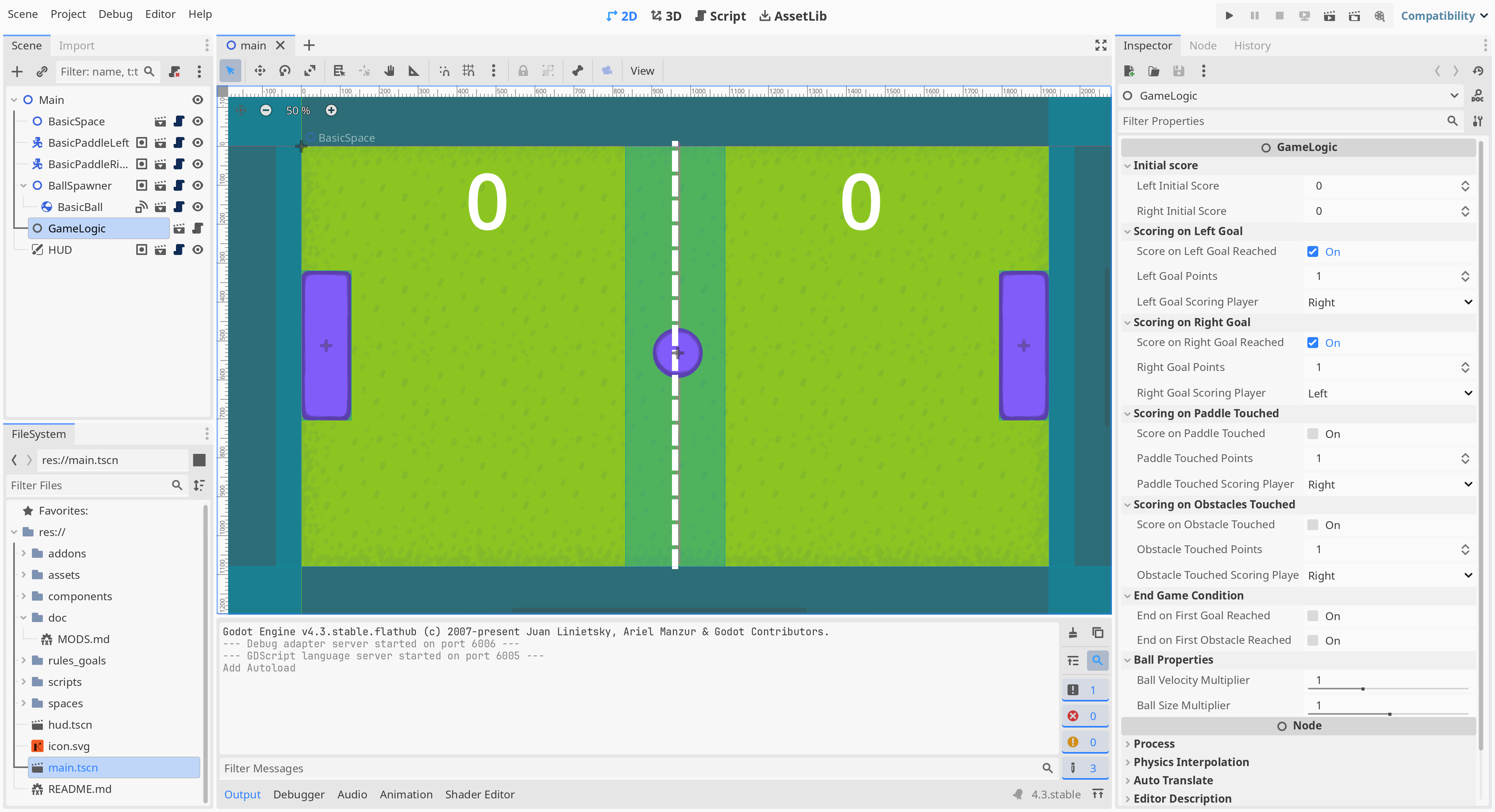Open the Debugger bottom panel tab
Viewport: 1495px width, 812px height.
click(x=299, y=794)
